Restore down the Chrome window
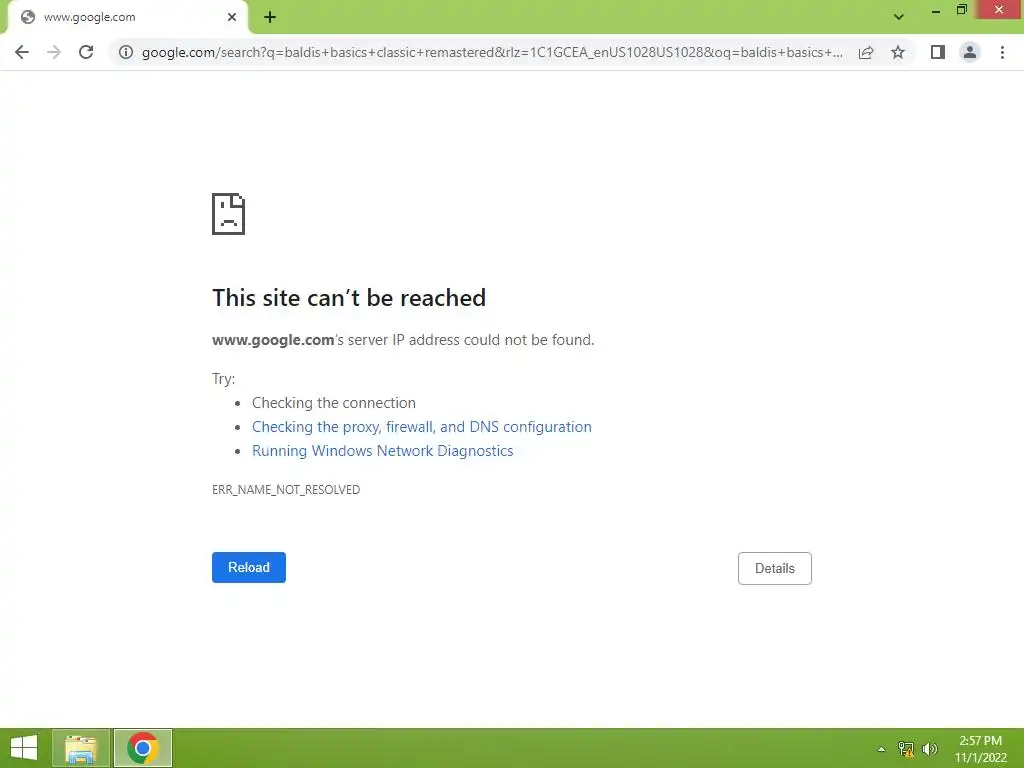 pyautogui.click(x=962, y=10)
